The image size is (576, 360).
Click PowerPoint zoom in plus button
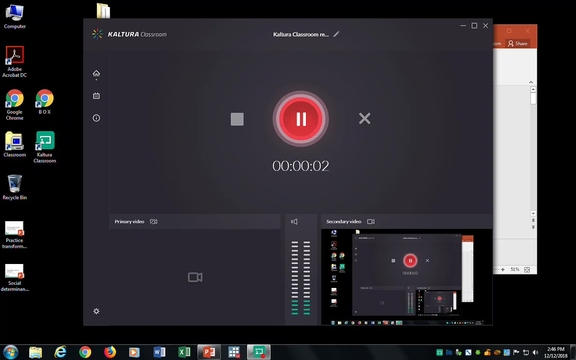tap(503, 270)
